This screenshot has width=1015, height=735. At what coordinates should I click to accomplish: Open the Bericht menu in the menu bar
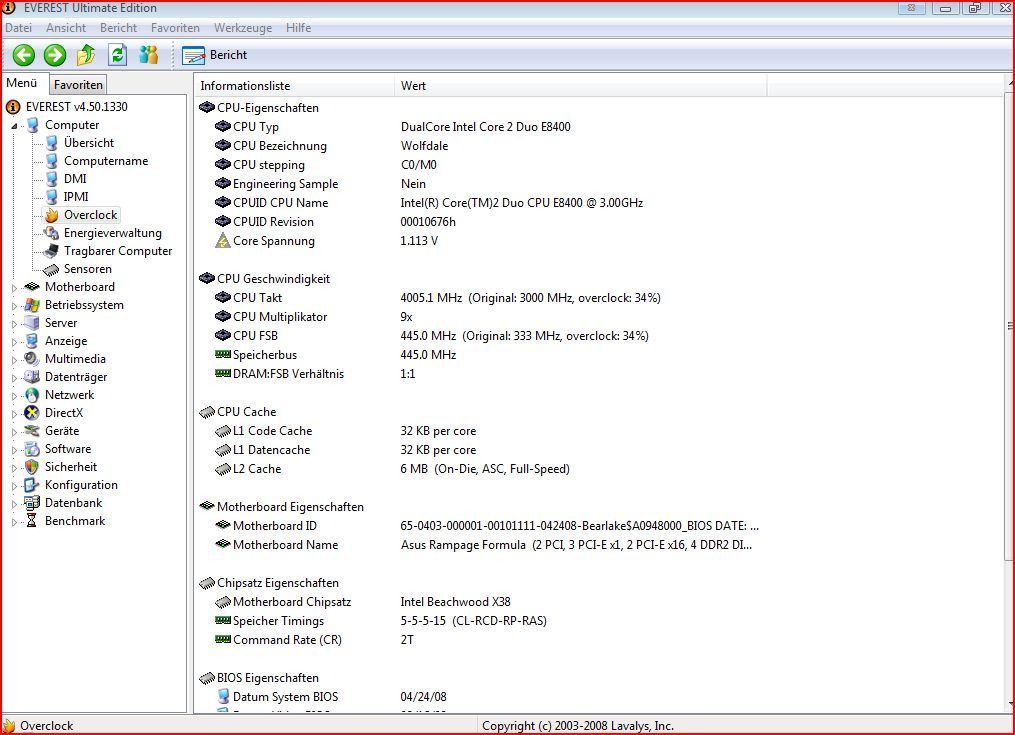coord(118,28)
